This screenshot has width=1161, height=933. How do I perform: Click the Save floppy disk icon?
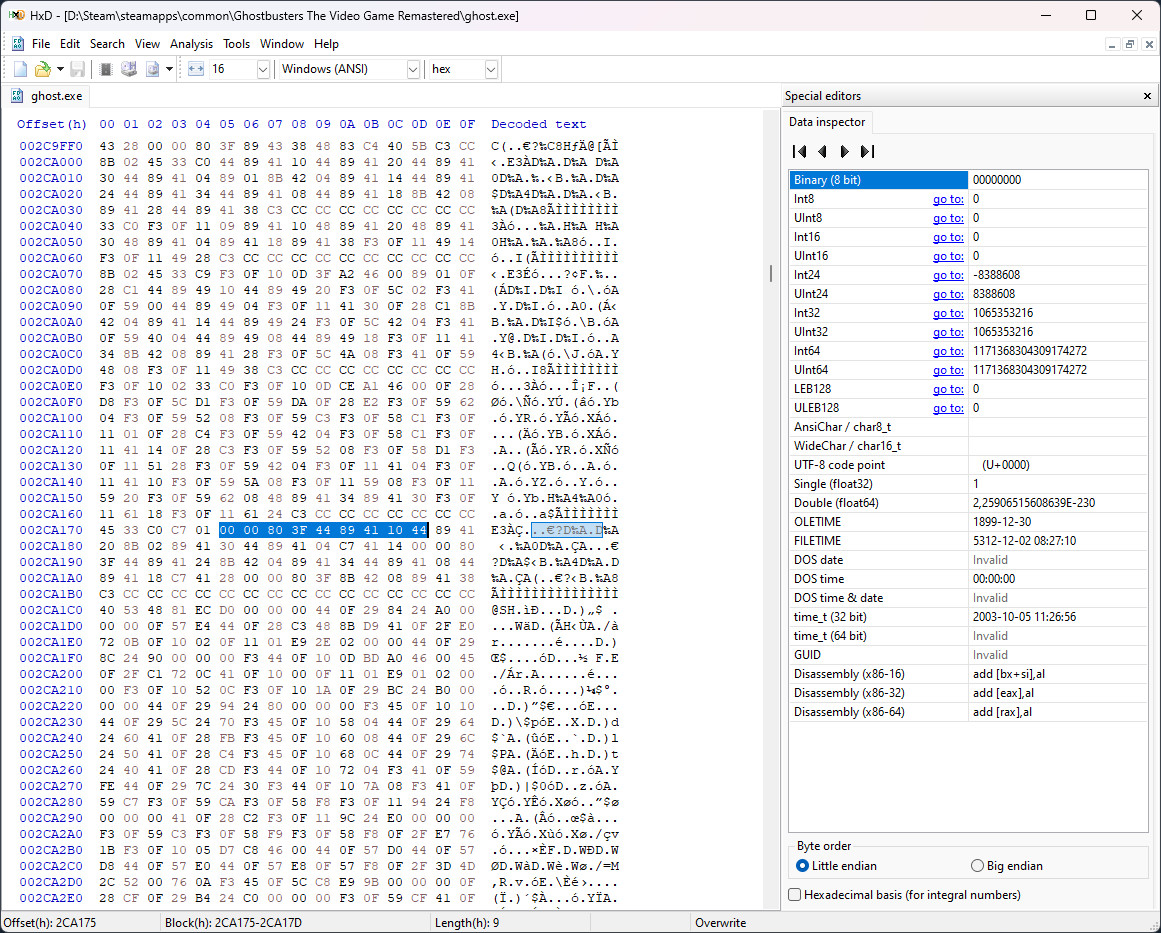(78, 69)
